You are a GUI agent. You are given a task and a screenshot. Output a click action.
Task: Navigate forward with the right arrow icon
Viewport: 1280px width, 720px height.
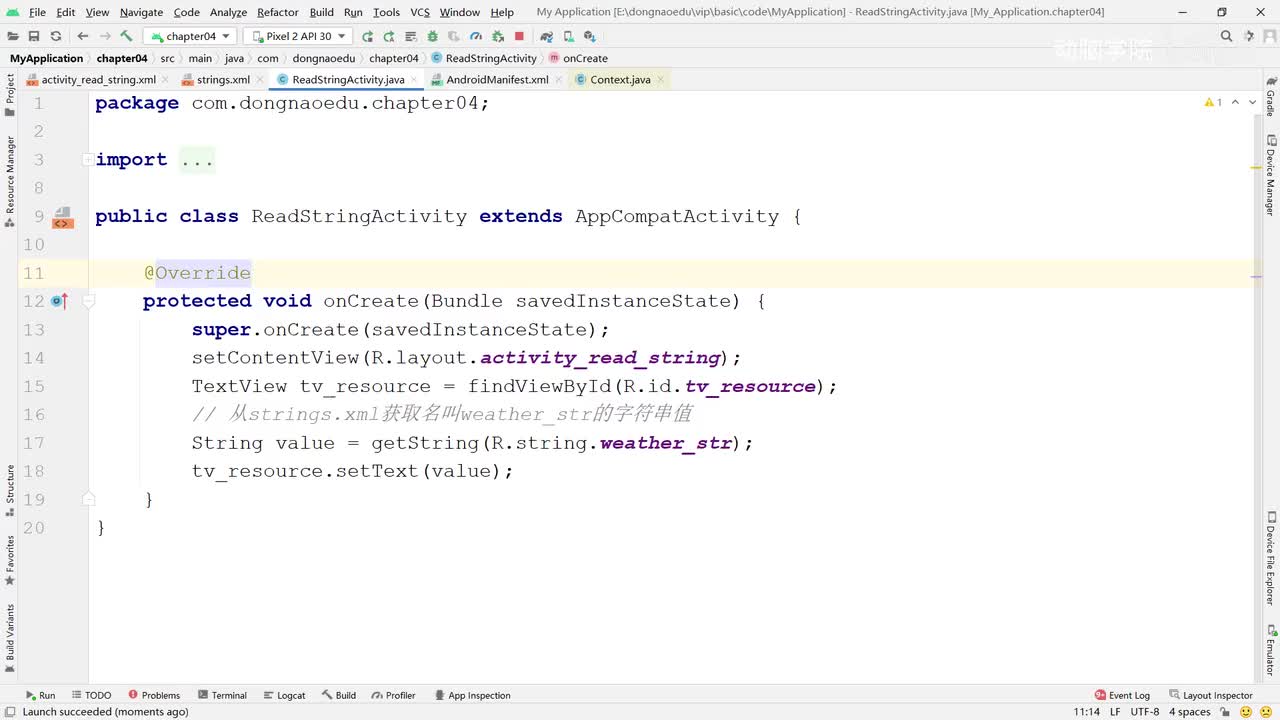pos(105,36)
